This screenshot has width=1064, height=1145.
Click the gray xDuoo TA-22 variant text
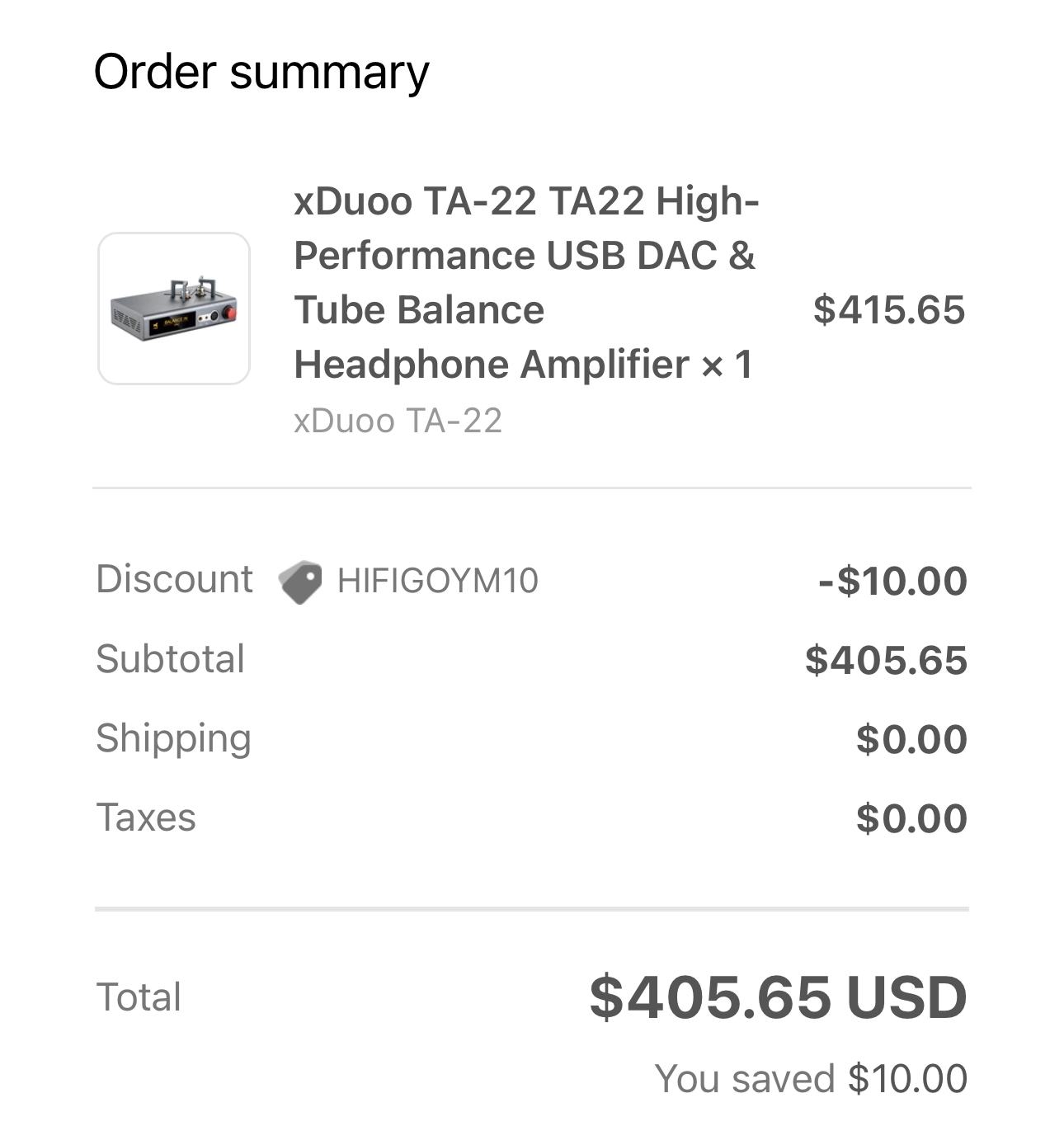coord(398,421)
